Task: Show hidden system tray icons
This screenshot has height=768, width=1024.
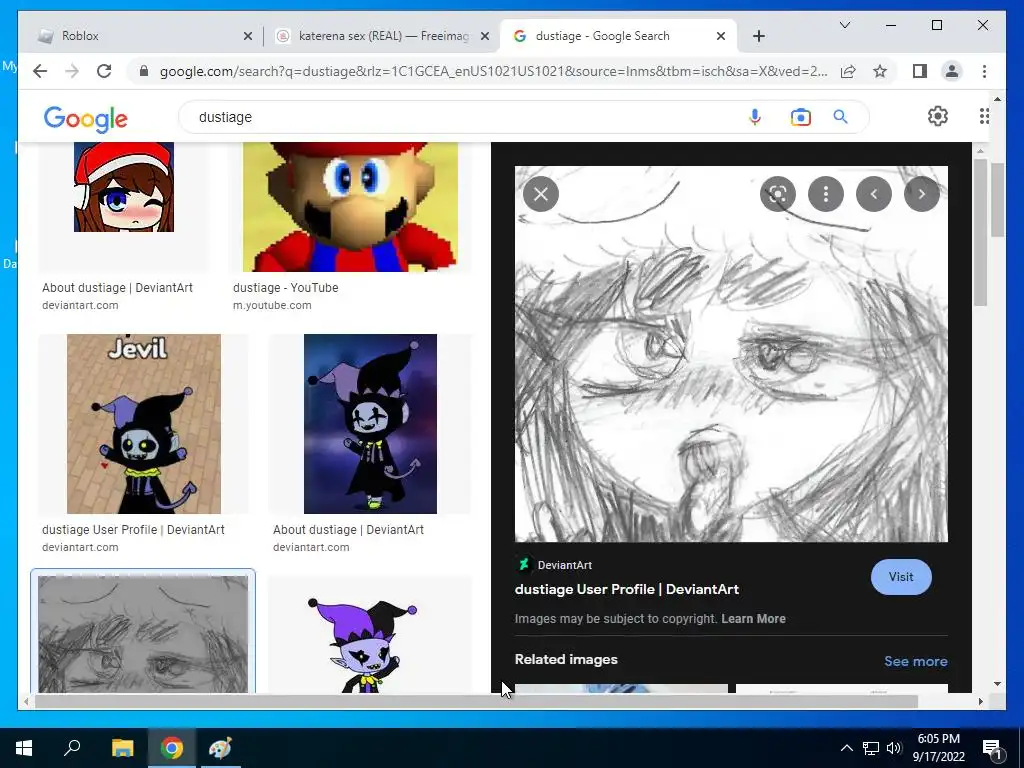Action: [846, 748]
